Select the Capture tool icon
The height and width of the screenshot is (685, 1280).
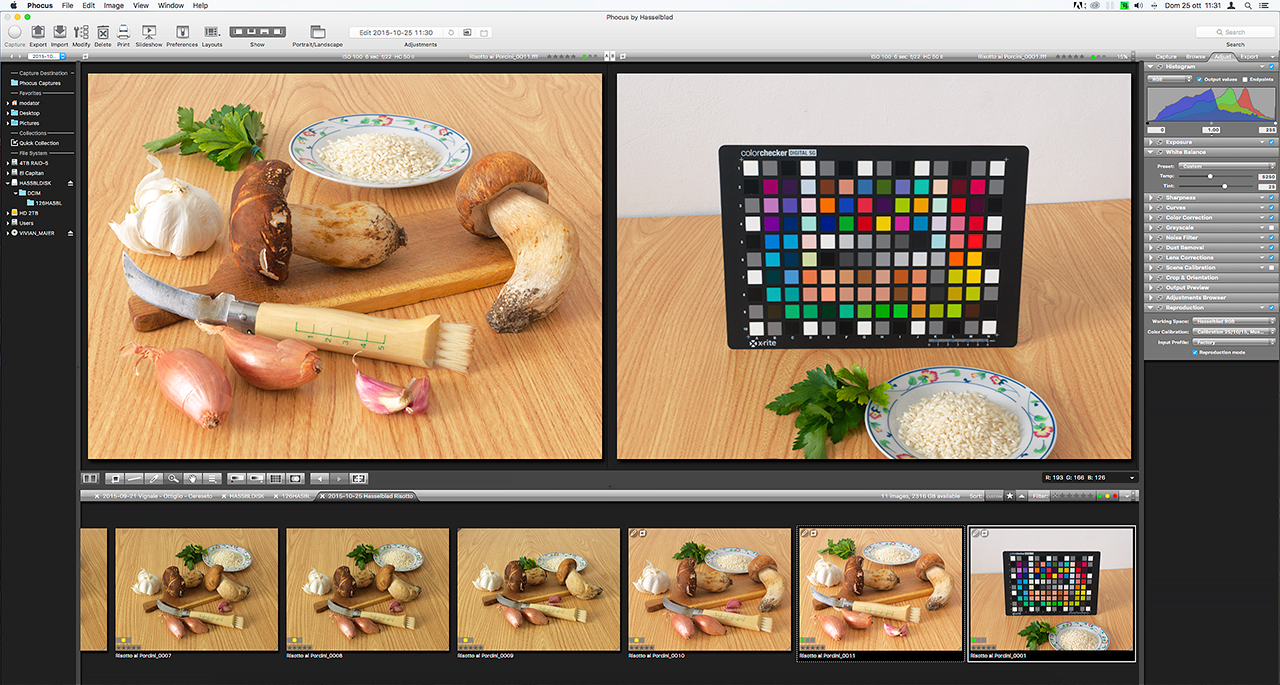(x=15, y=33)
